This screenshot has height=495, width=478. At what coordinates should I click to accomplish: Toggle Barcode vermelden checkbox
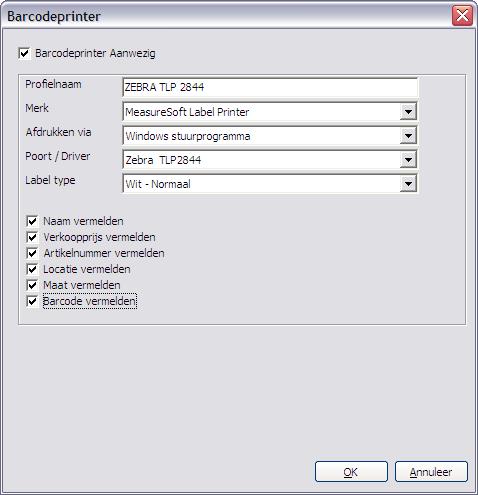pos(32,301)
